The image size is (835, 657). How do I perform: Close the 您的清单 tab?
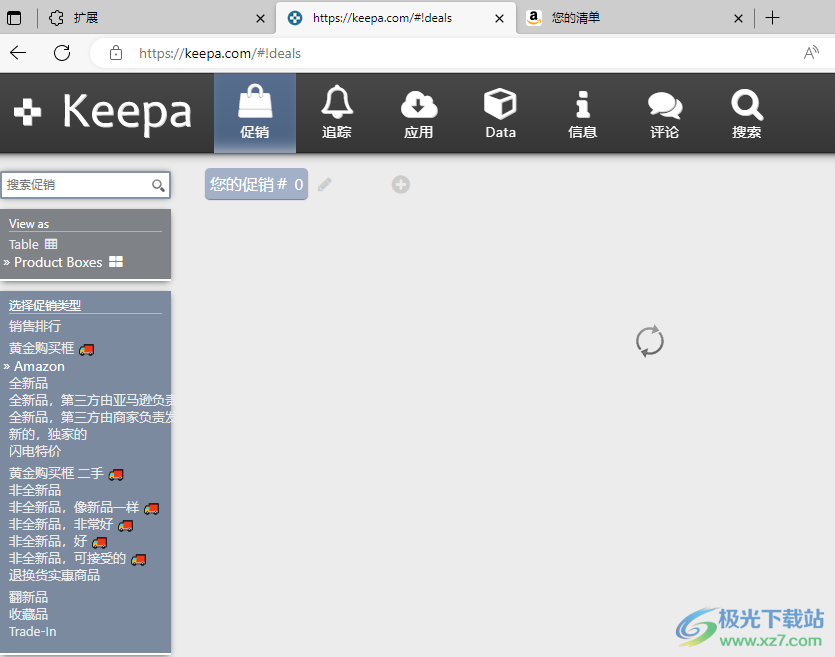click(738, 19)
